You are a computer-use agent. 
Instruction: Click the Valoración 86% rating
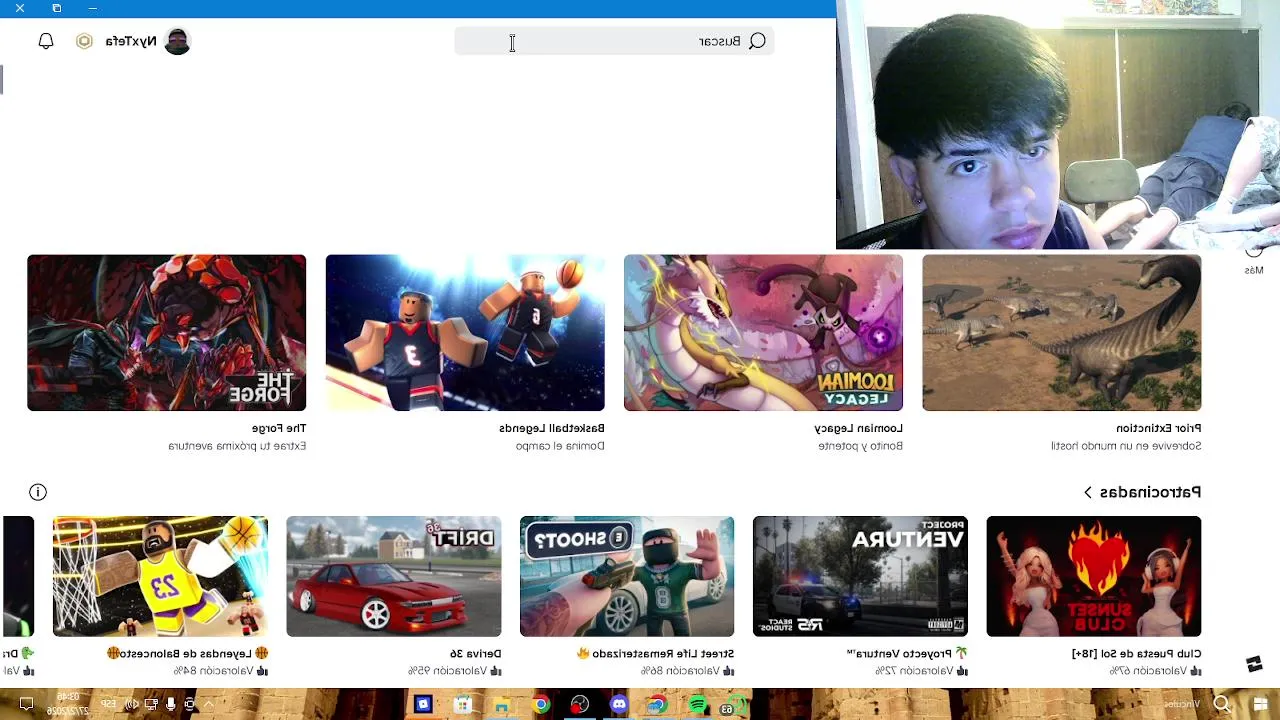click(x=687, y=671)
